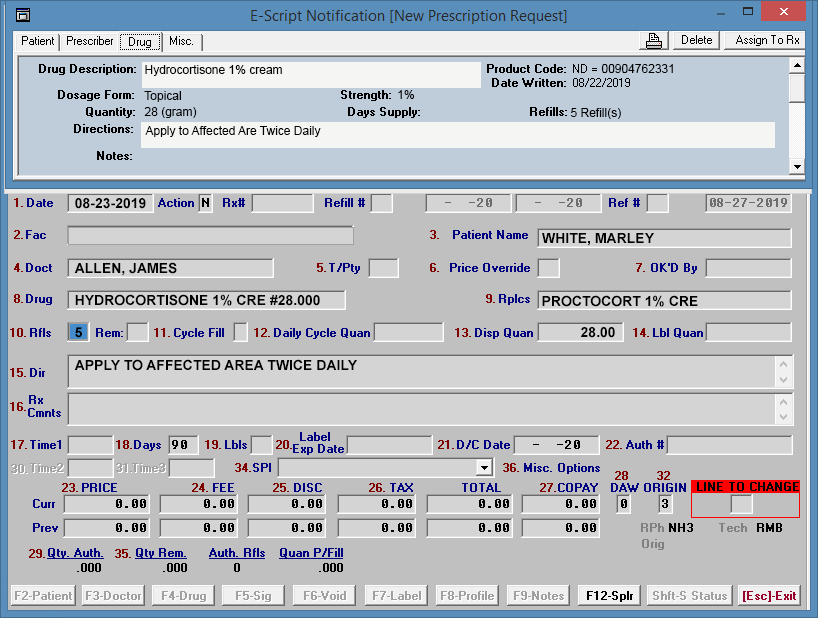Image resolution: width=818 pixels, height=618 pixels.
Task: Click the Line To Change box
Action: pos(741,505)
